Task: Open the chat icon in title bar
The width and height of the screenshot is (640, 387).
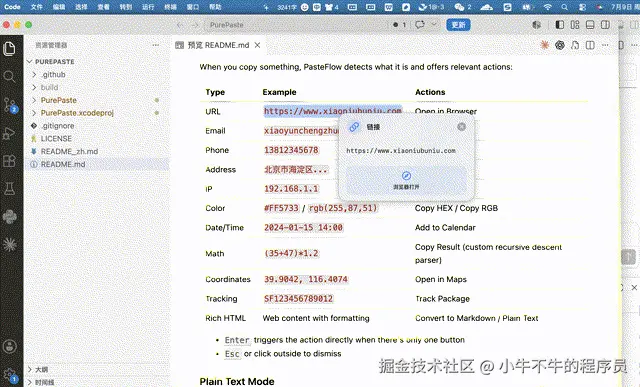Action: point(420,25)
